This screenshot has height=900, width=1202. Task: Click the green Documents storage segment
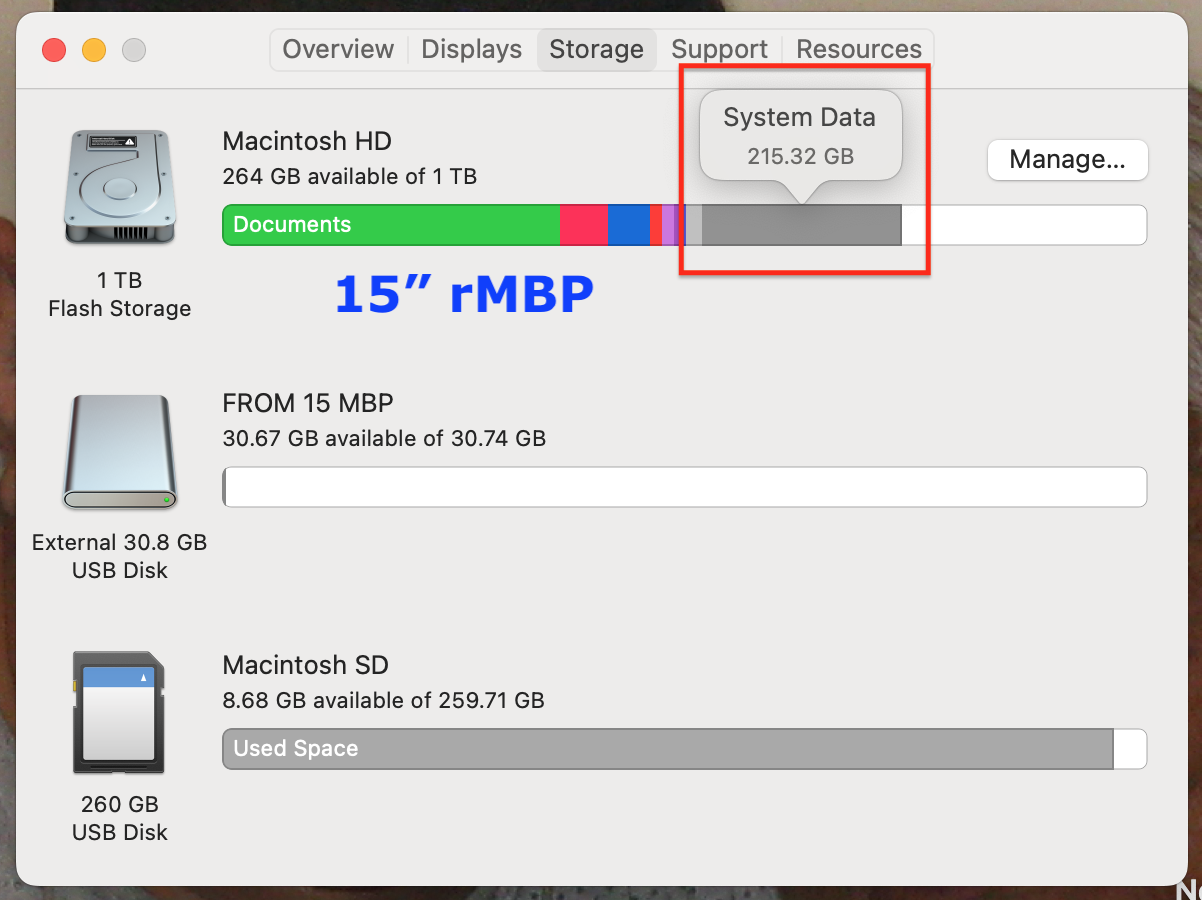pyautogui.click(x=390, y=225)
